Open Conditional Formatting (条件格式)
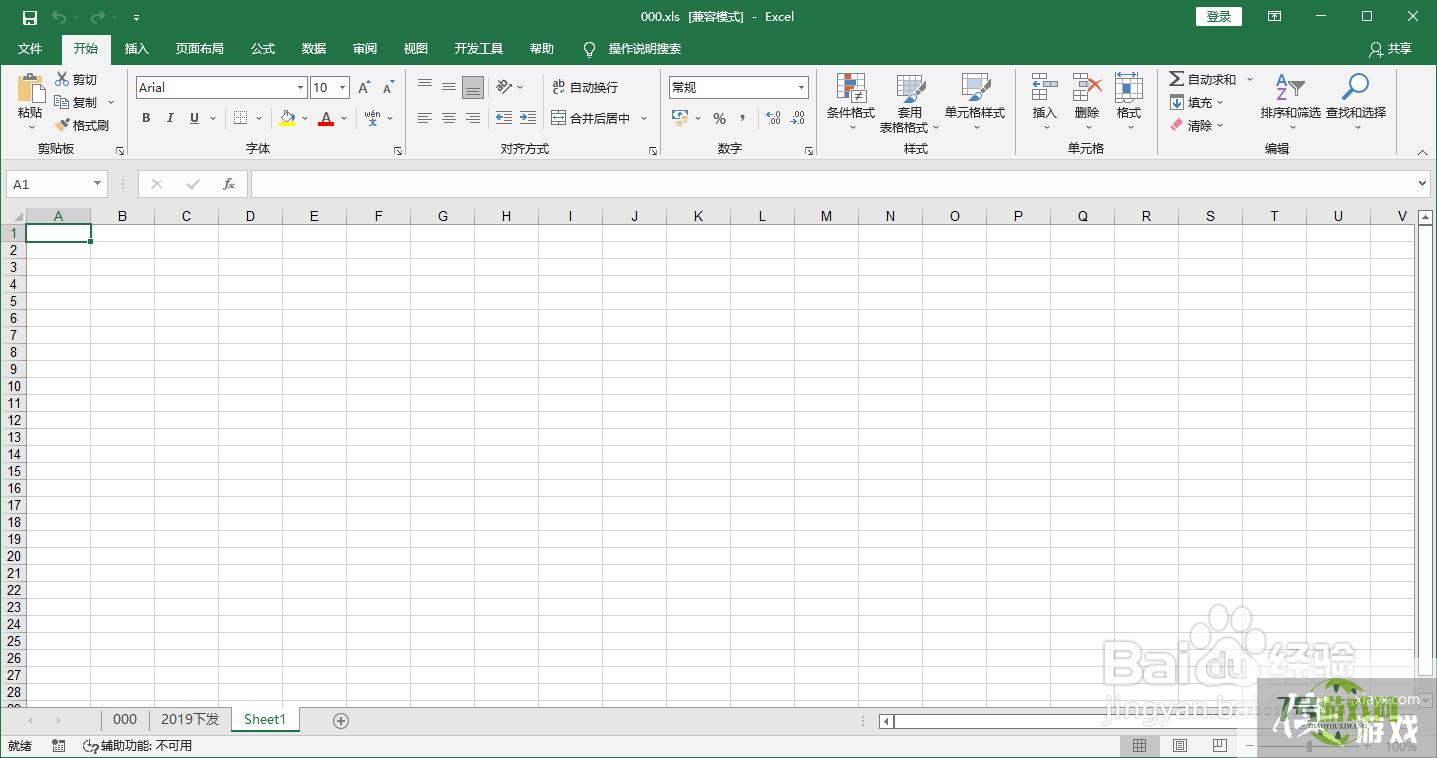1437x758 pixels. pyautogui.click(x=851, y=102)
